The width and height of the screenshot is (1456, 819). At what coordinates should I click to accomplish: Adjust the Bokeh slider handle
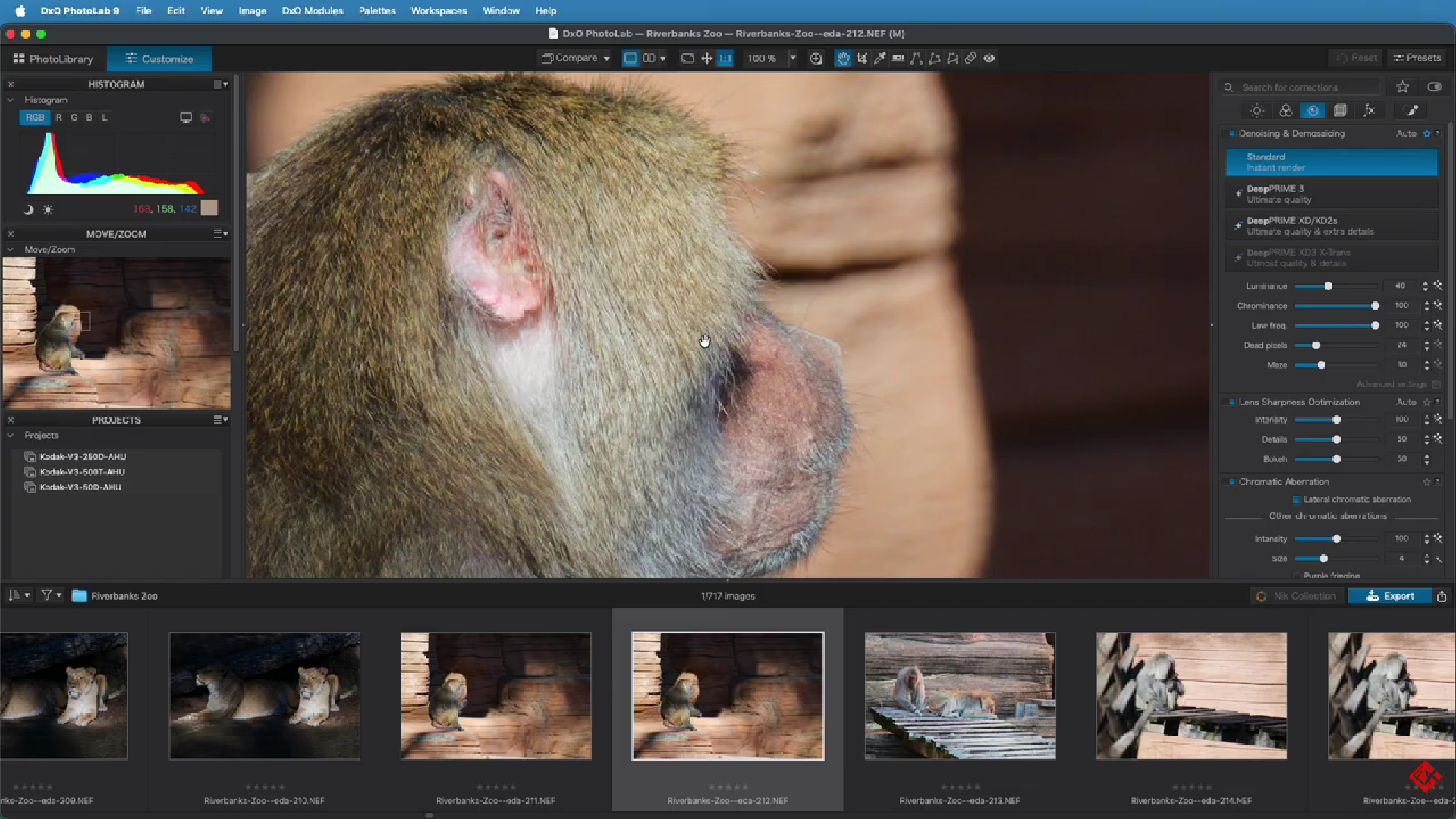pyautogui.click(x=1336, y=459)
